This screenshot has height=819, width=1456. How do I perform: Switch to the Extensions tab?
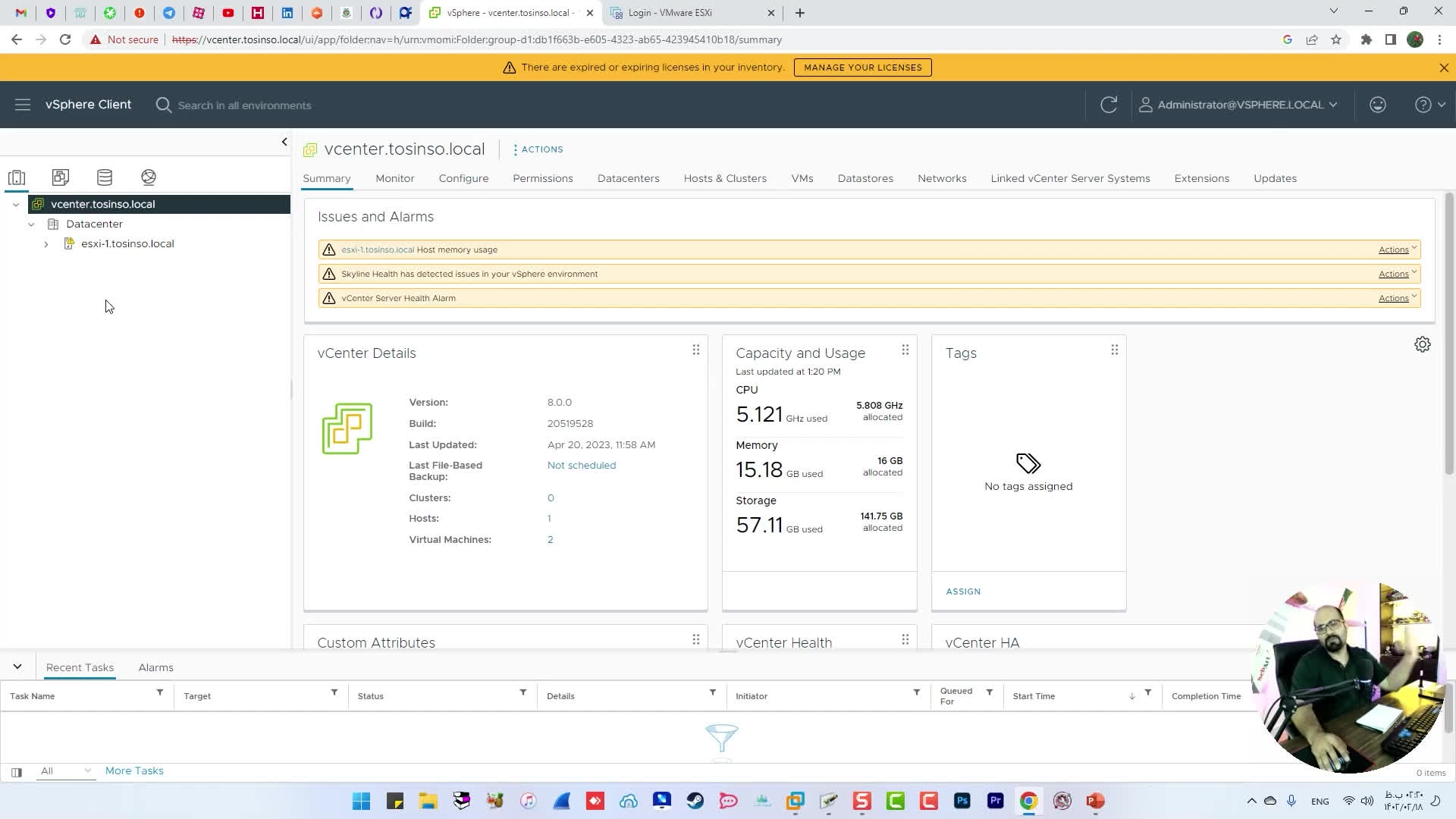tap(1201, 178)
